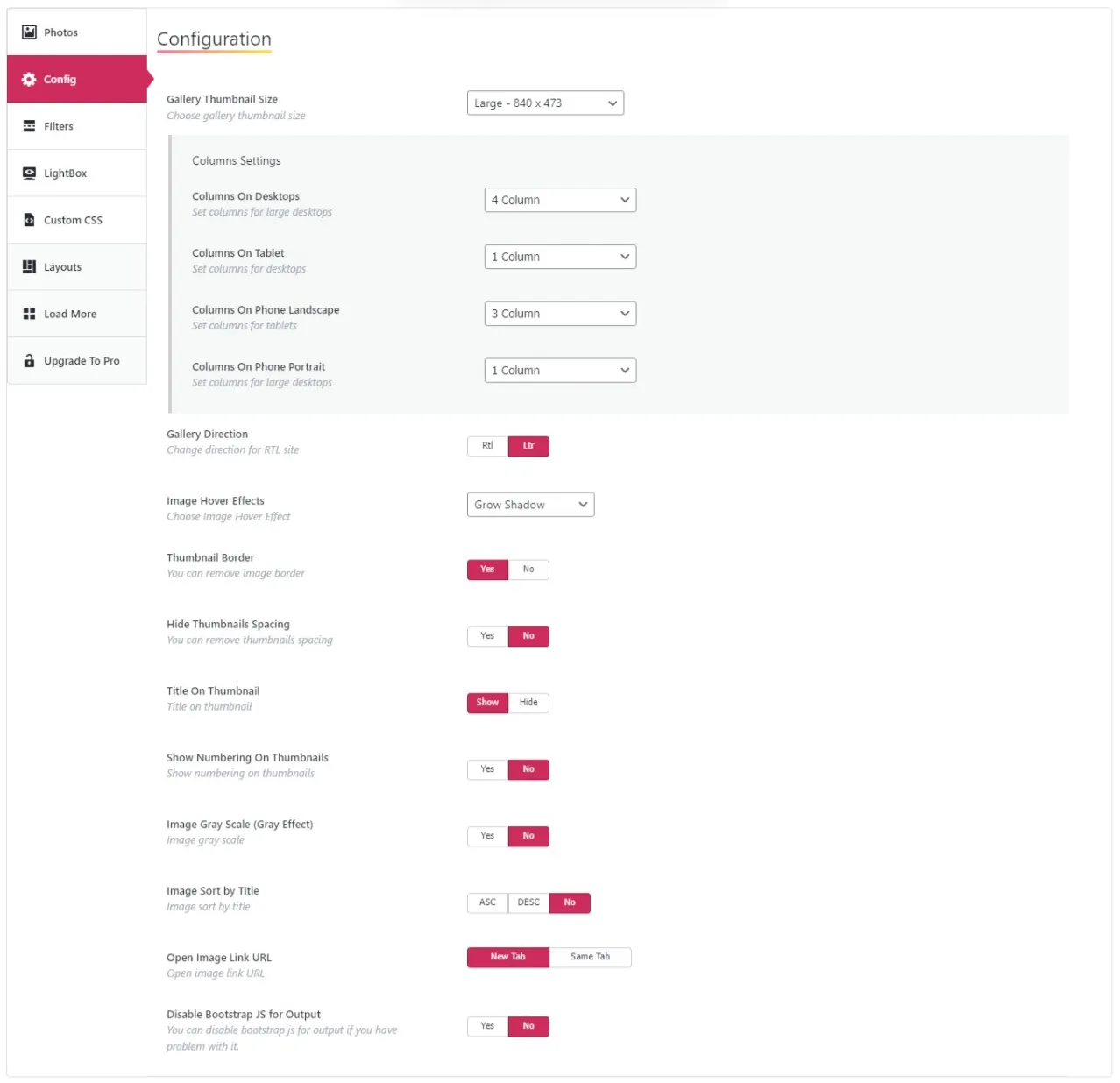The height and width of the screenshot is (1083, 1120).
Task: Select ASC for Image Sort by Title
Action: pyautogui.click(x=487, y=902)
